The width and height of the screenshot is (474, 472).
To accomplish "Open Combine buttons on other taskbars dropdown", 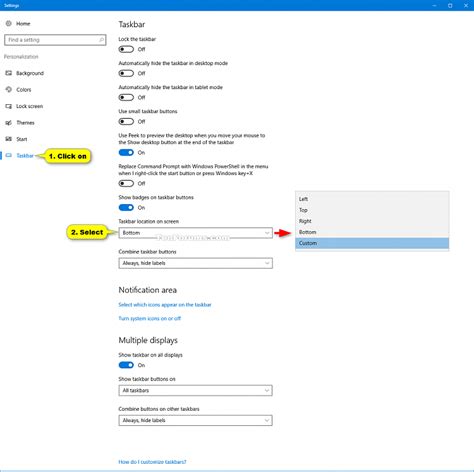I will [195, 420].
